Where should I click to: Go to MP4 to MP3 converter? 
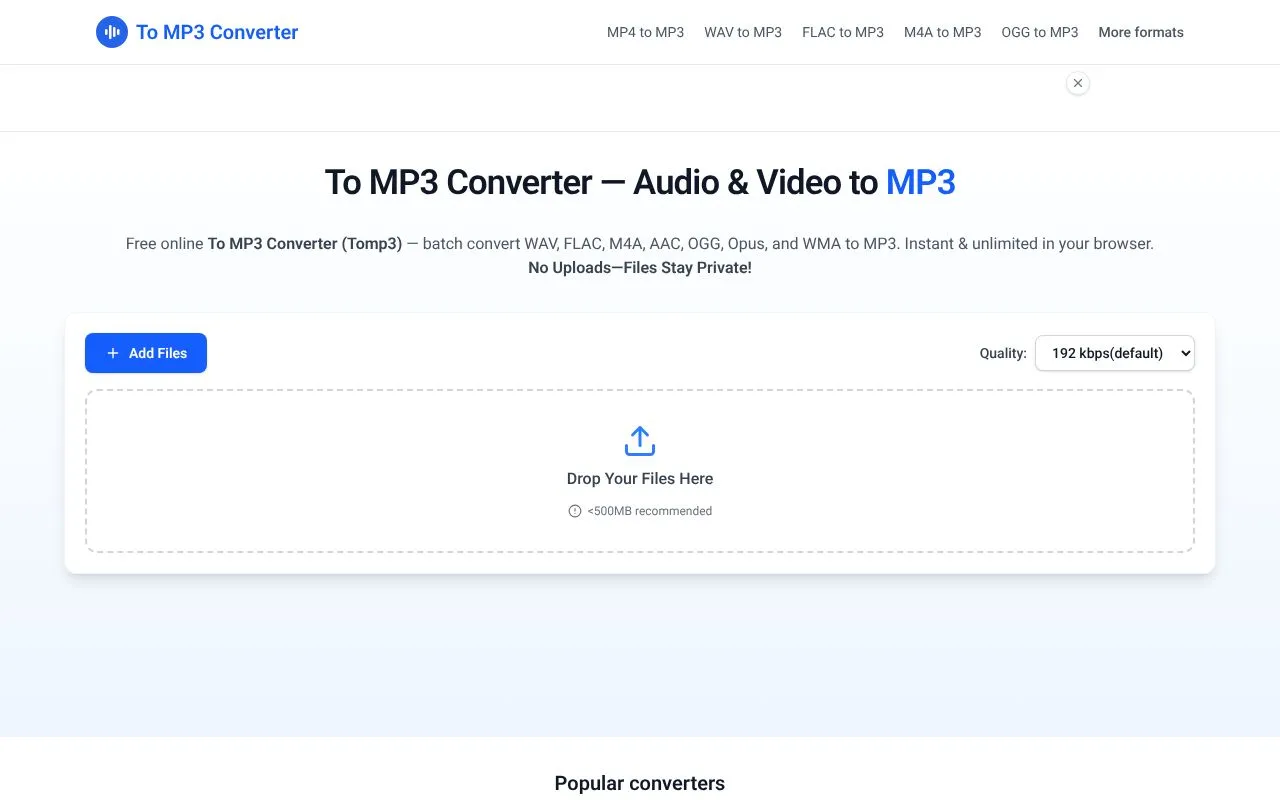(x=645, y=32)
